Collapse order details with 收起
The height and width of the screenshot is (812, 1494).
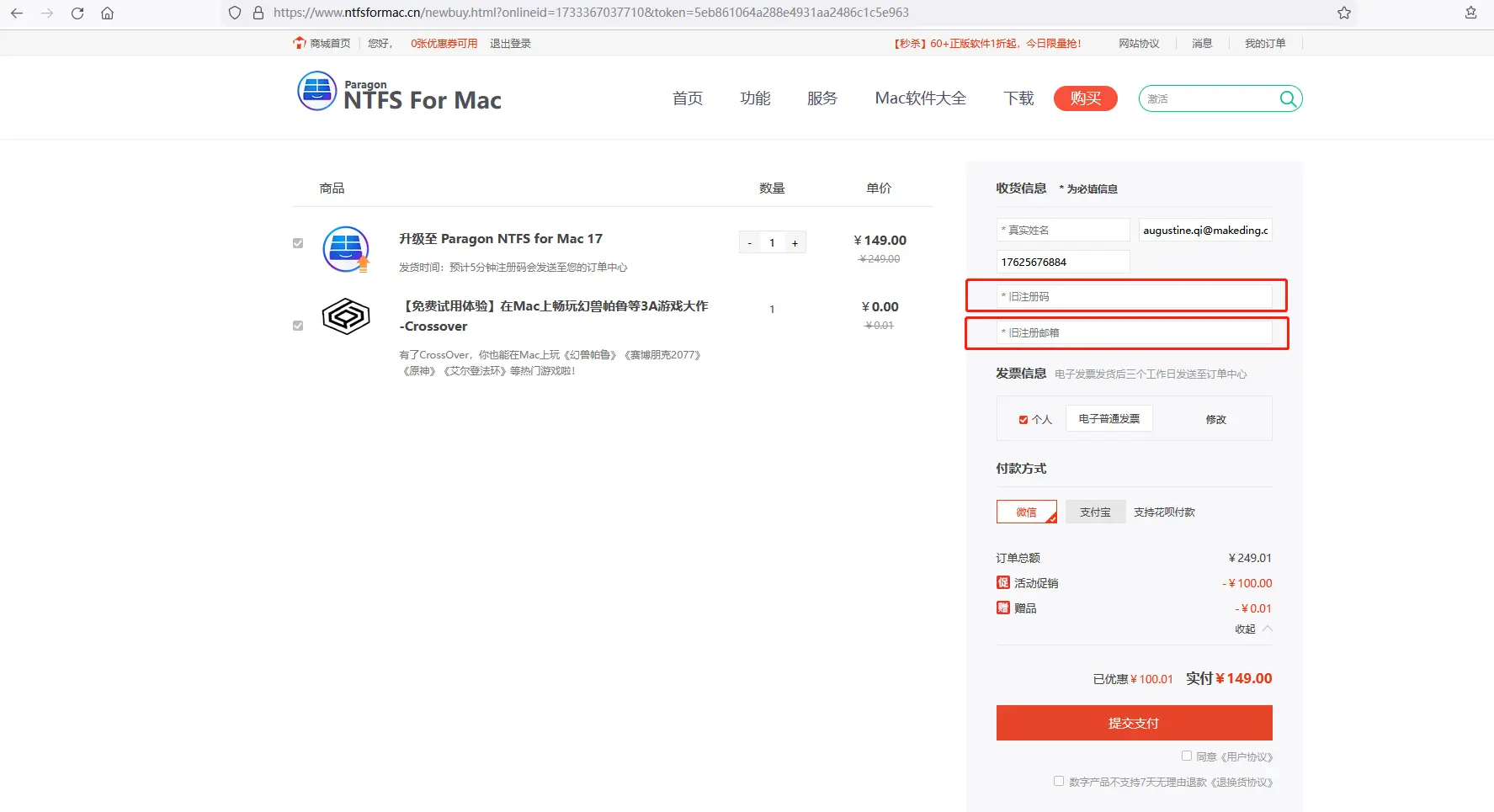pos(1253,629)
